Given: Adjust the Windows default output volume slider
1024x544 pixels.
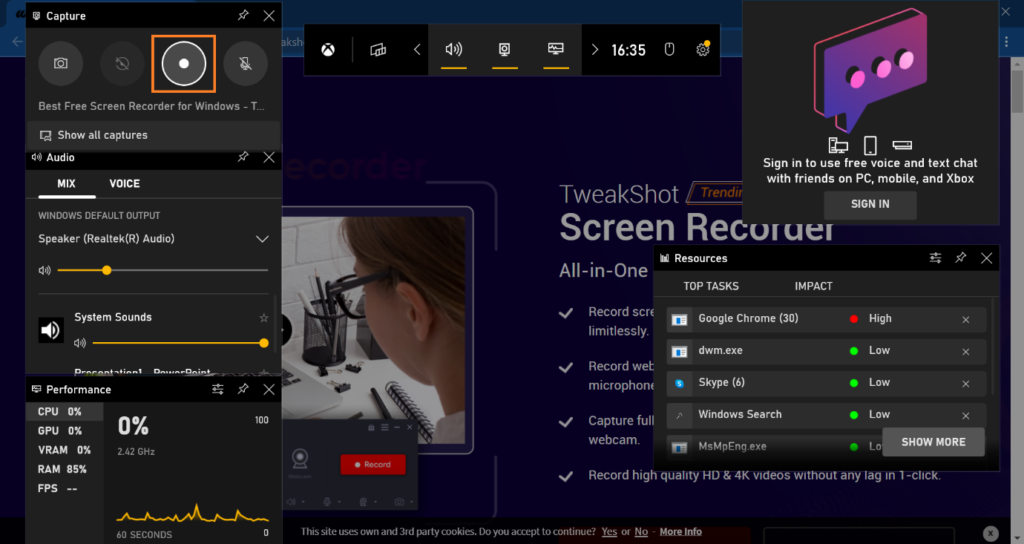Looking at the screenshot, I should [x=163, y=270].
